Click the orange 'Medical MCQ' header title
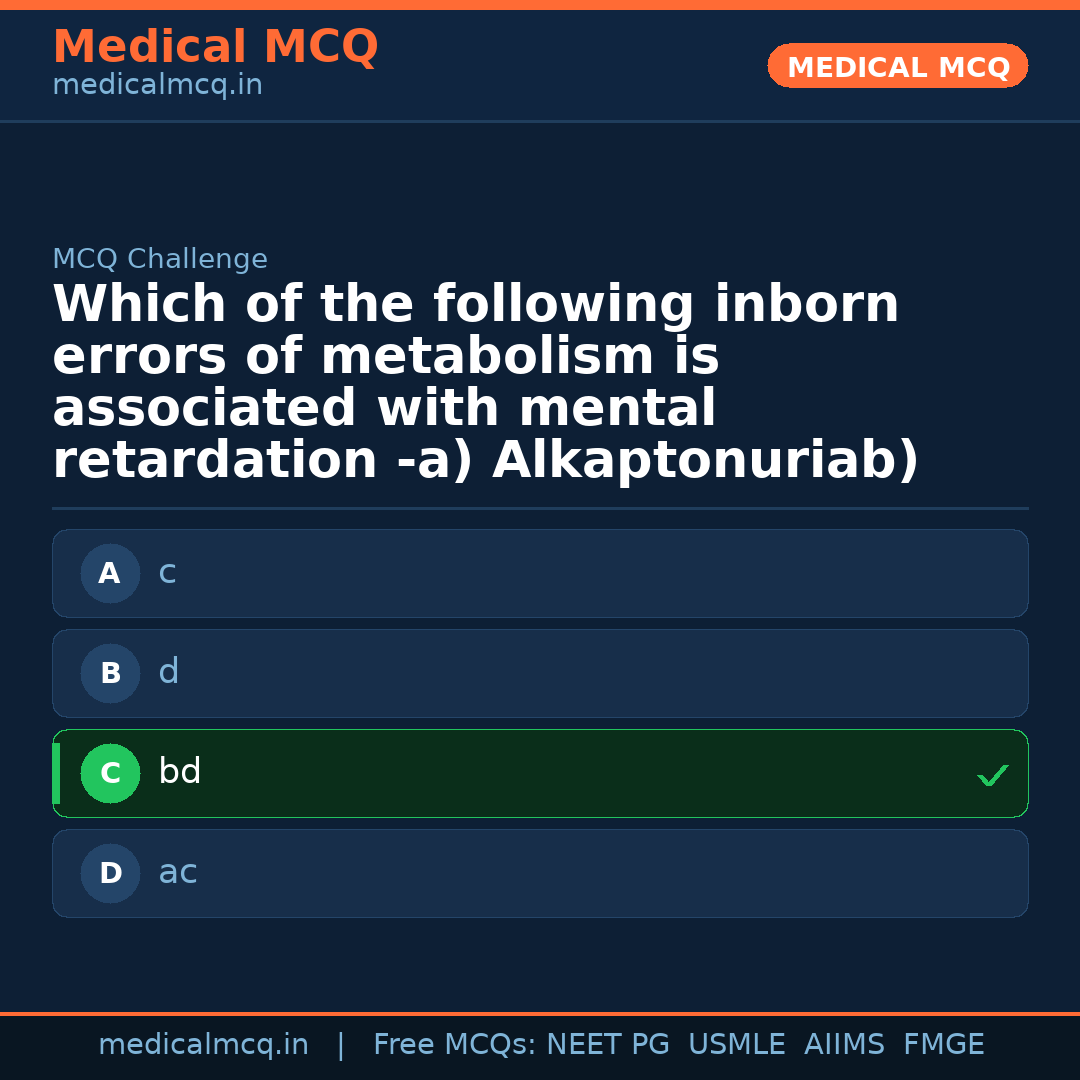The image size is (1080, 1080). click(215, 47)
